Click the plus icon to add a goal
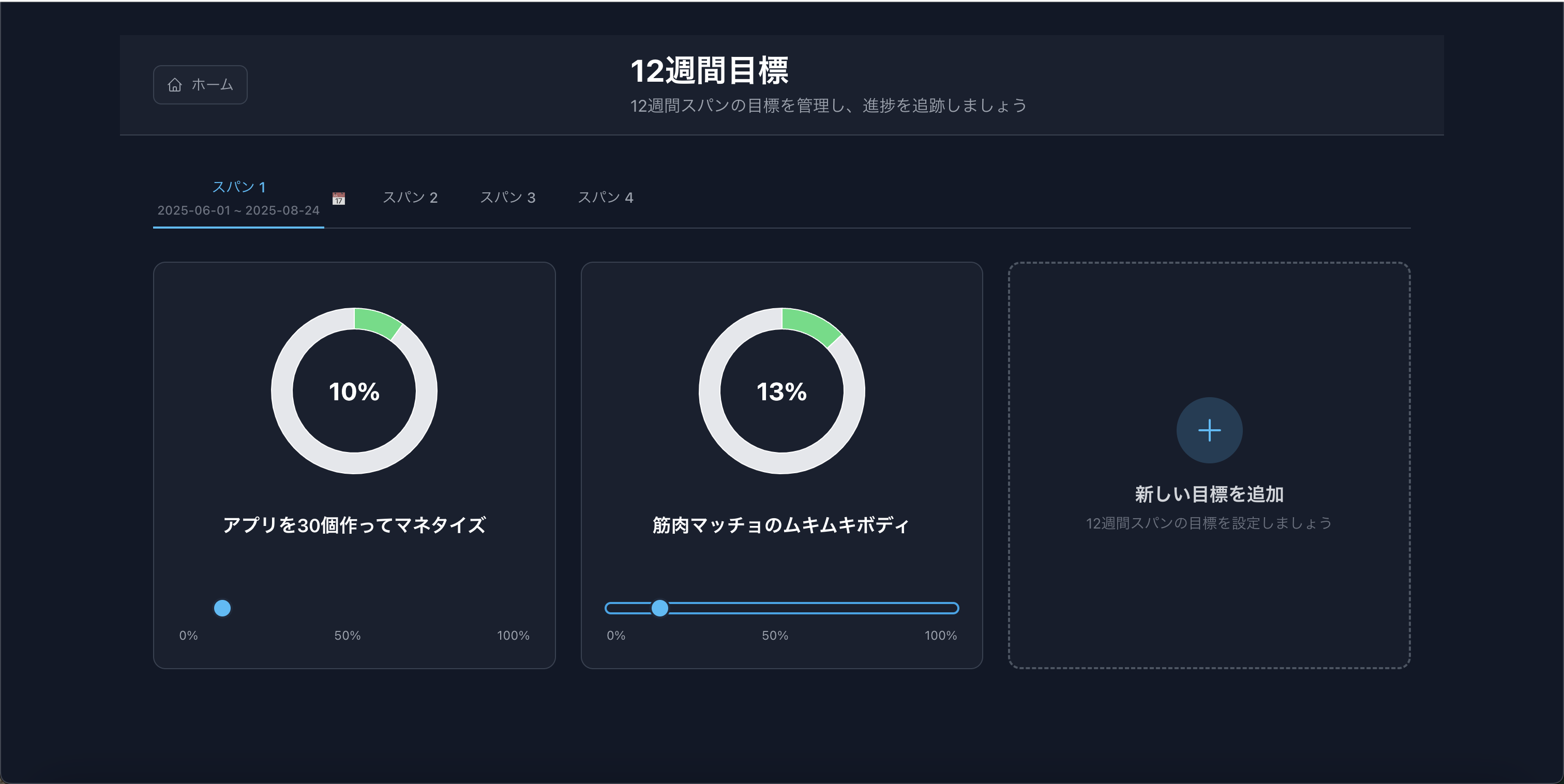Screen dimensions: 1564x784 click(x=1209, y=430)
